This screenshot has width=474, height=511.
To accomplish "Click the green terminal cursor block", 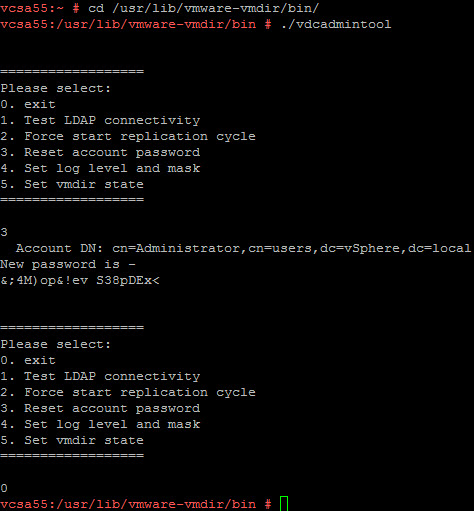I will [284, 503].
